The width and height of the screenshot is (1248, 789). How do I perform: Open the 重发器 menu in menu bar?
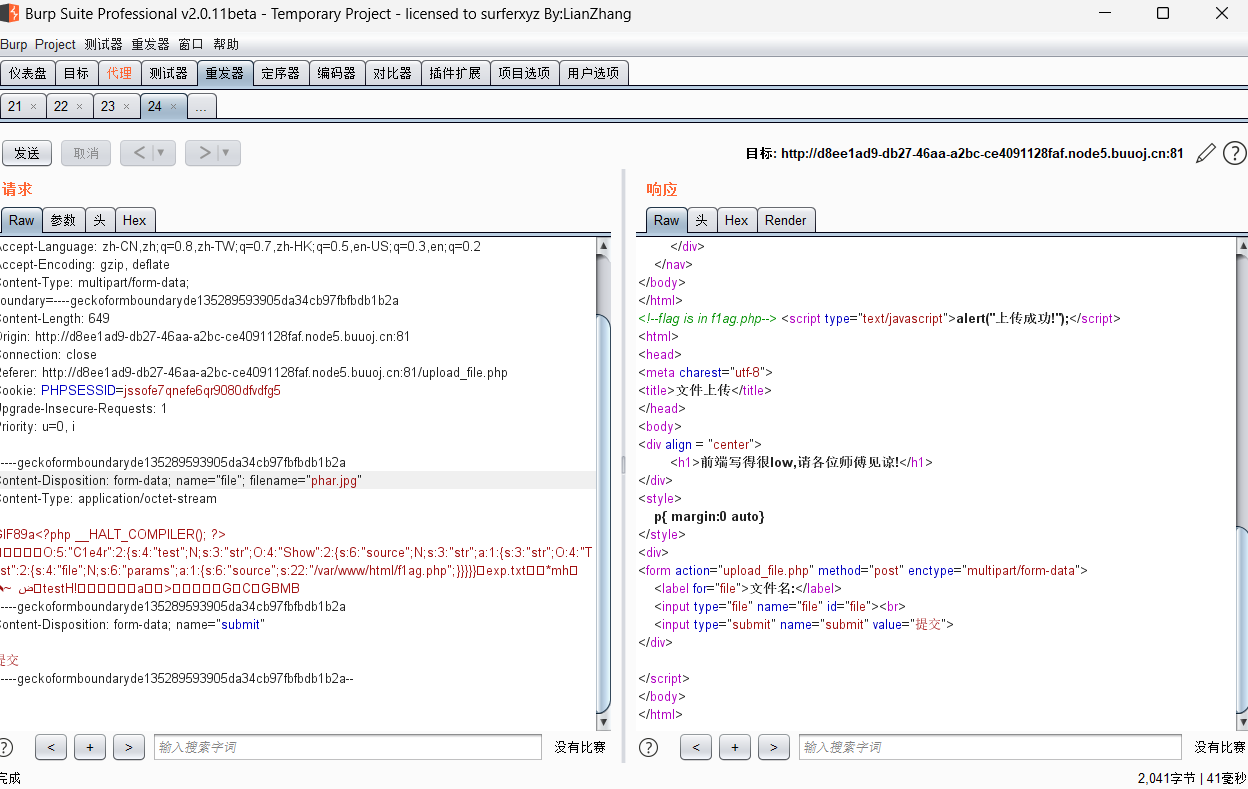point(151,44)
